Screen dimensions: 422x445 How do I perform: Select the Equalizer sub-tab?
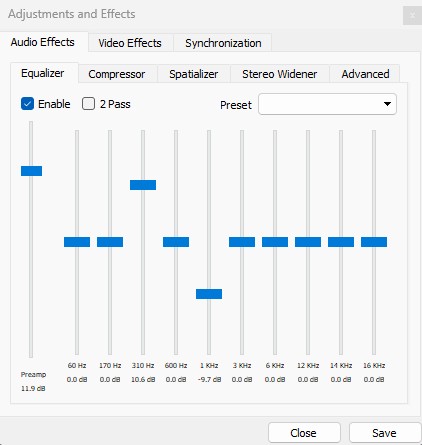(x=43, y=73)
